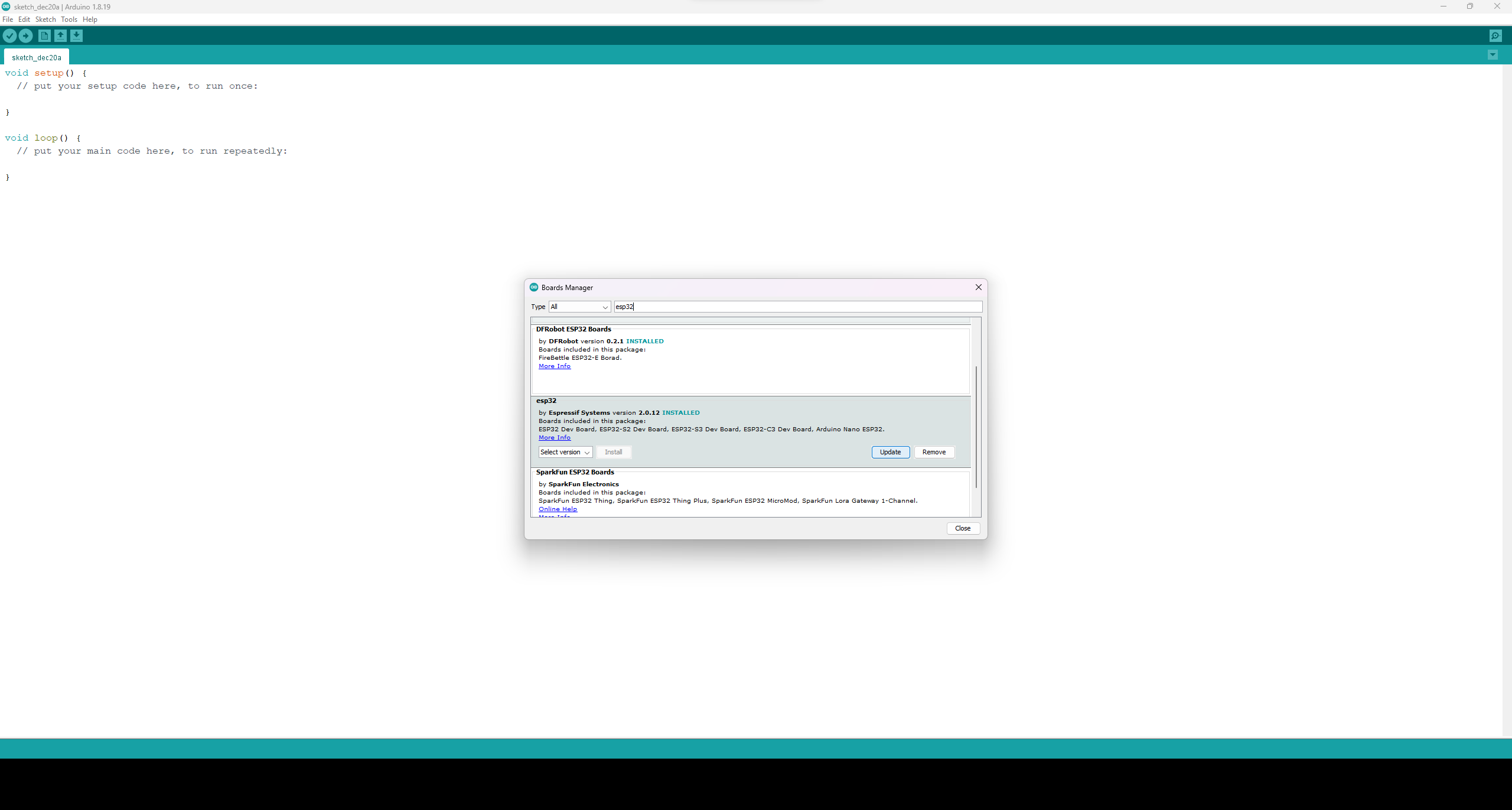Click the Open sketch up-arrow icon

click(x=60, y=36)
